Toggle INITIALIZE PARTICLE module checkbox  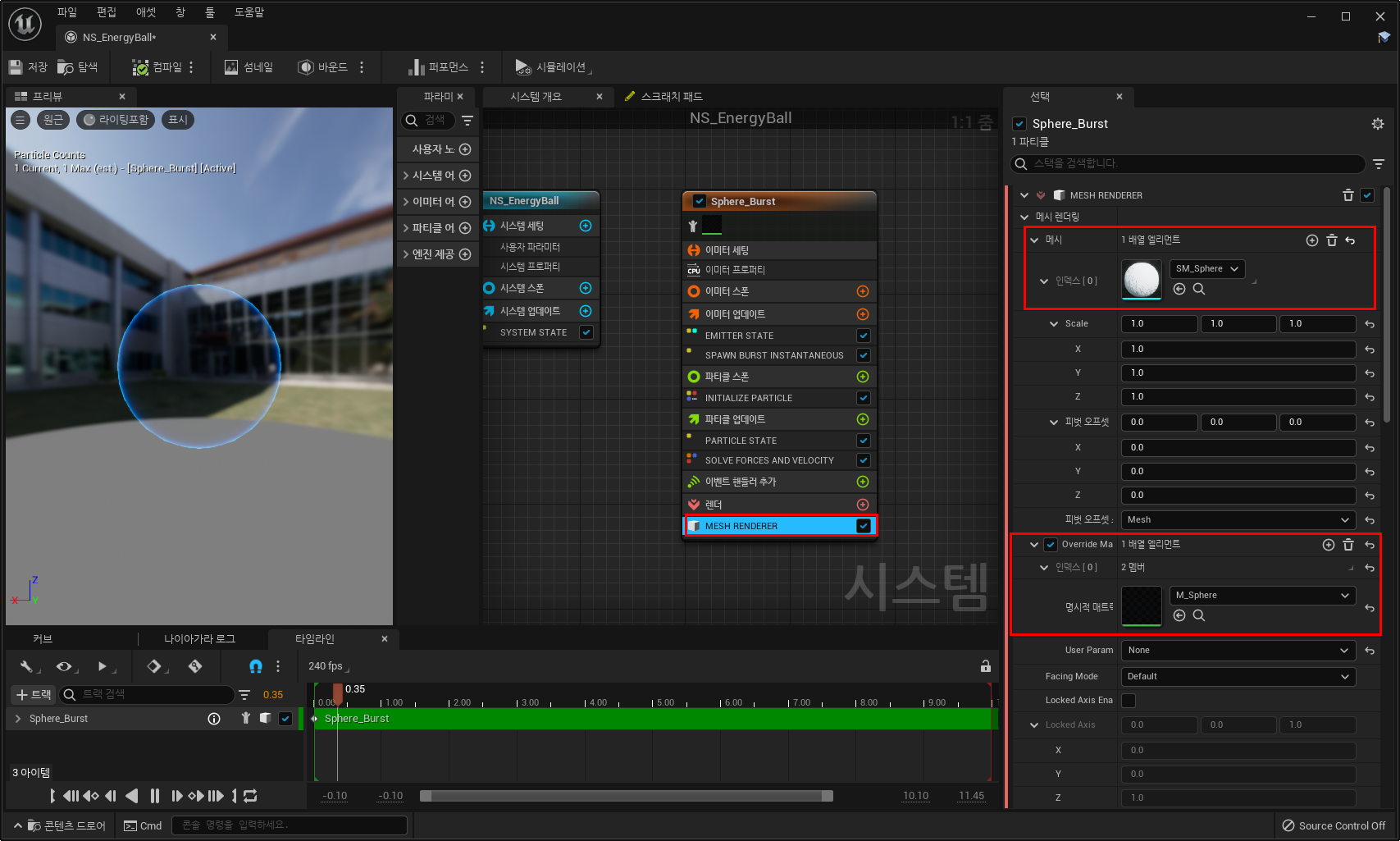coord(864,398)
